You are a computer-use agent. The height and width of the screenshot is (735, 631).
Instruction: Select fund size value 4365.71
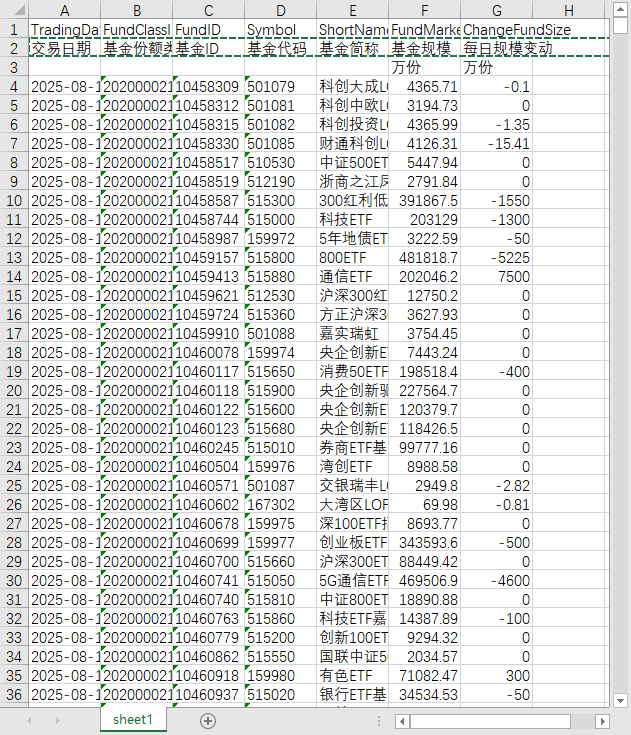click(425, 87)
